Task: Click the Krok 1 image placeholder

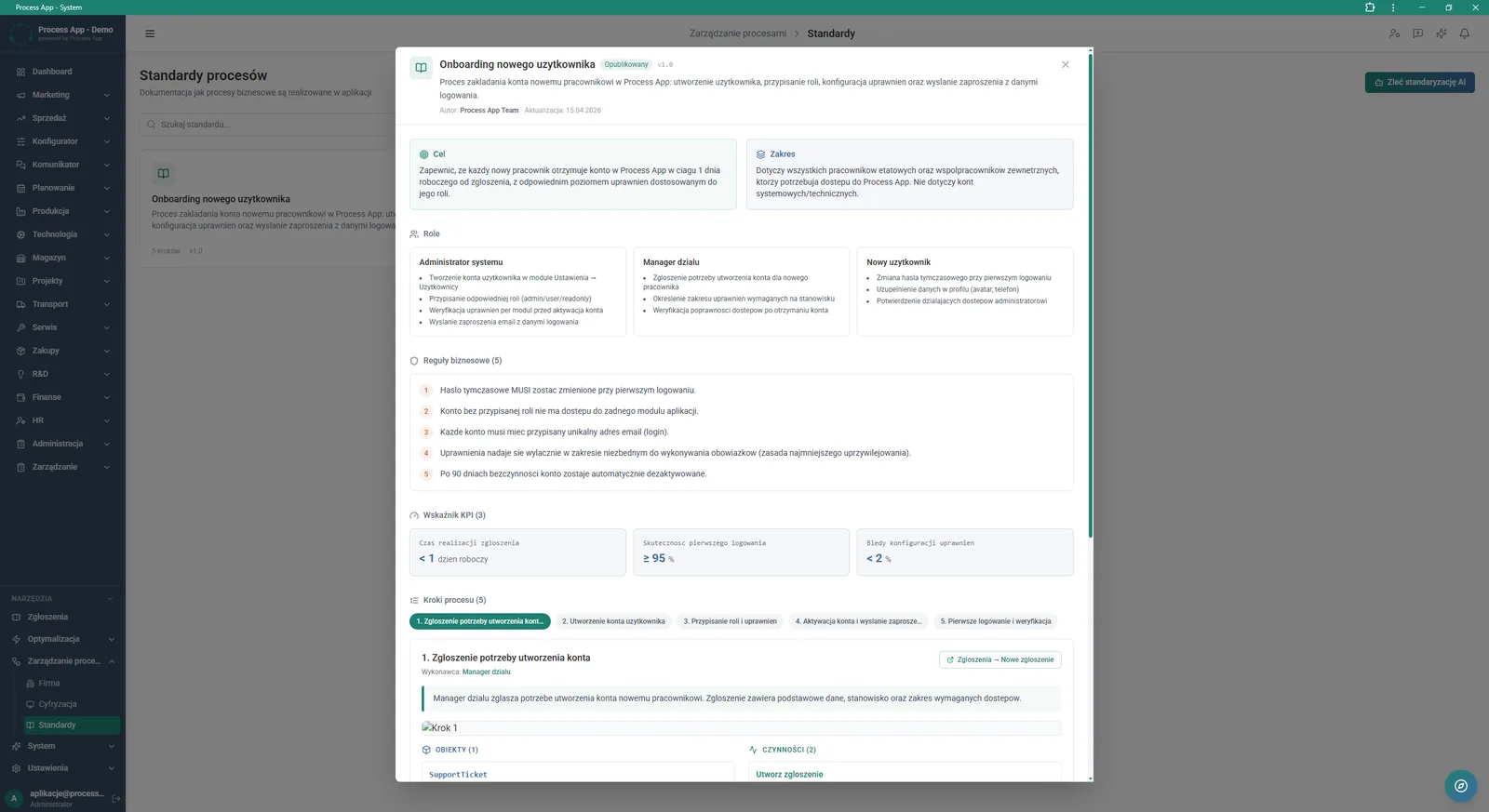Action: point(741,728)
